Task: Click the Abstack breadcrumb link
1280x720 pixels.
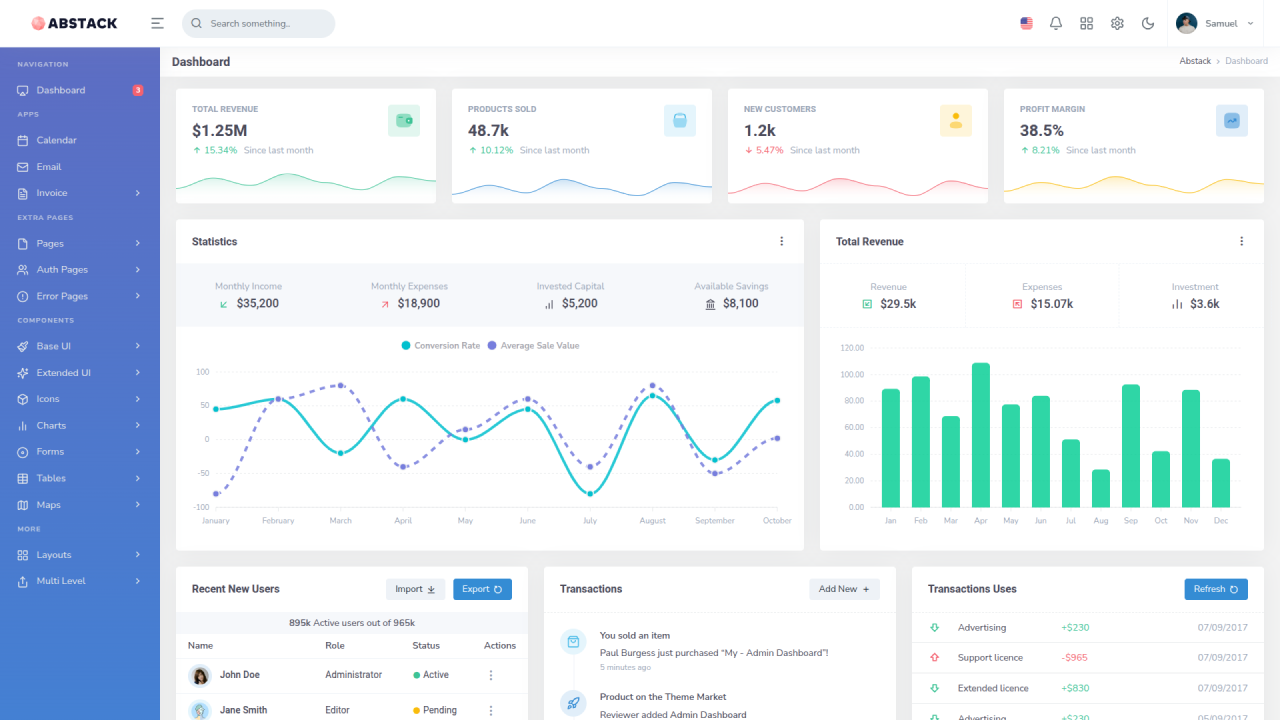Action: [1195, 61]
